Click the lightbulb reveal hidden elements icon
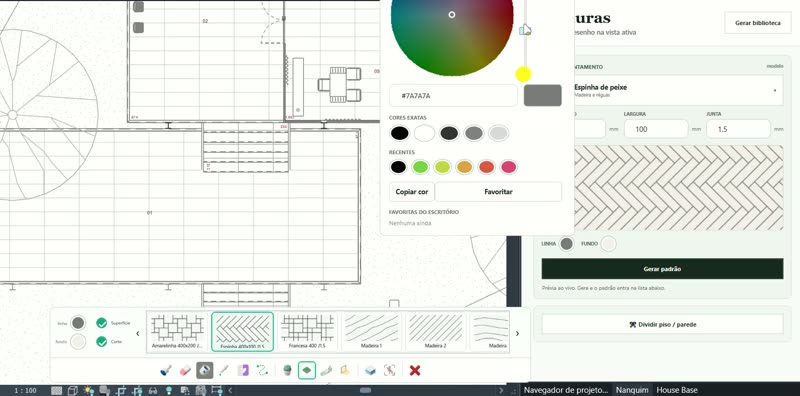Viewport: 800px width, 396px height. point(169,390)
